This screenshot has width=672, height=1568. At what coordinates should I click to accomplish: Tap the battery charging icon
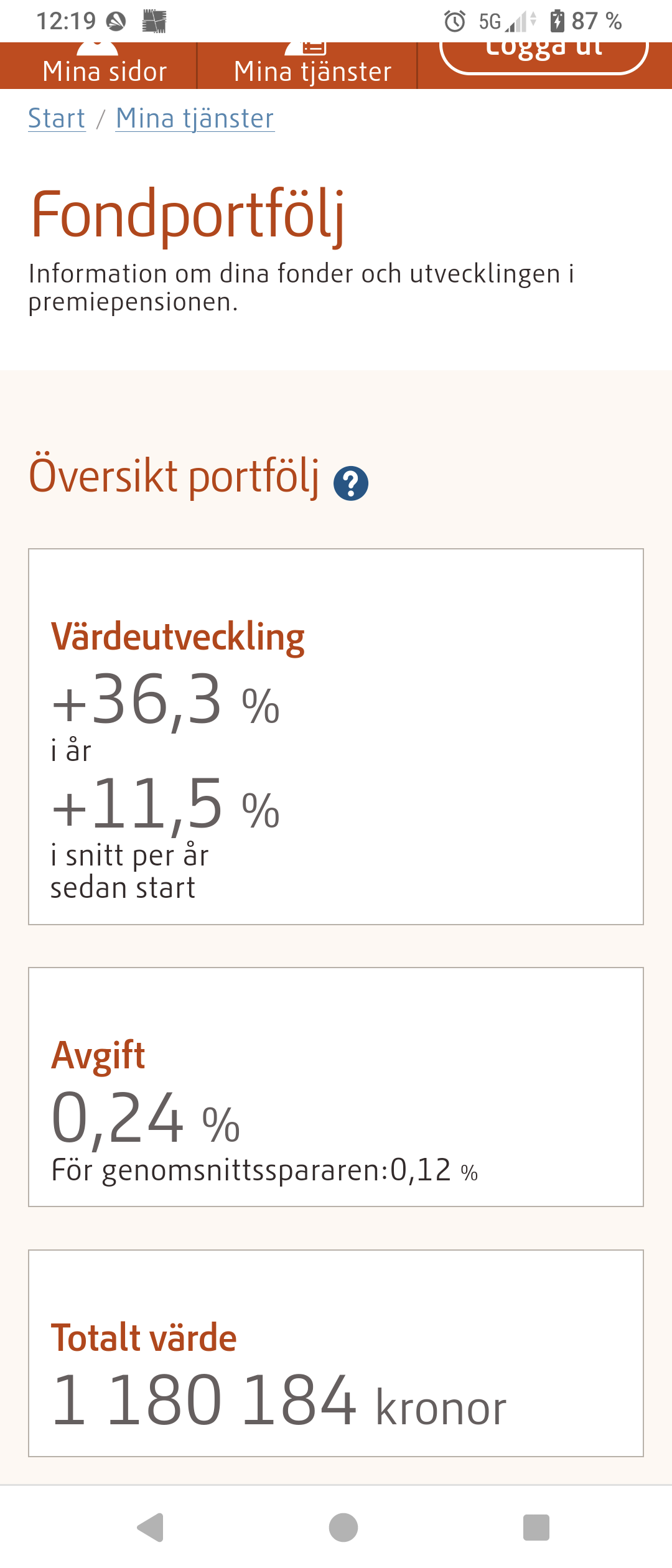coord(558,21)
